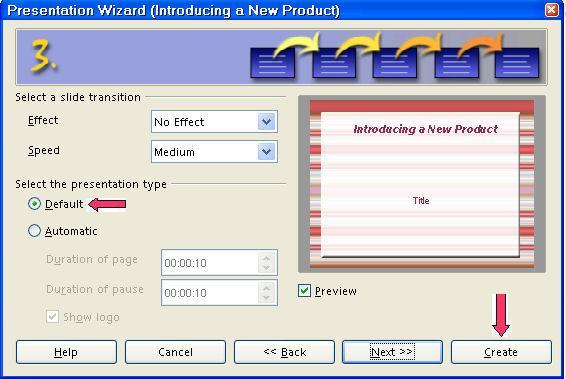This screenshot has height=379, width=566.
Task: Click the 'Select the presentation type' heading
Action: click(91, 184)
